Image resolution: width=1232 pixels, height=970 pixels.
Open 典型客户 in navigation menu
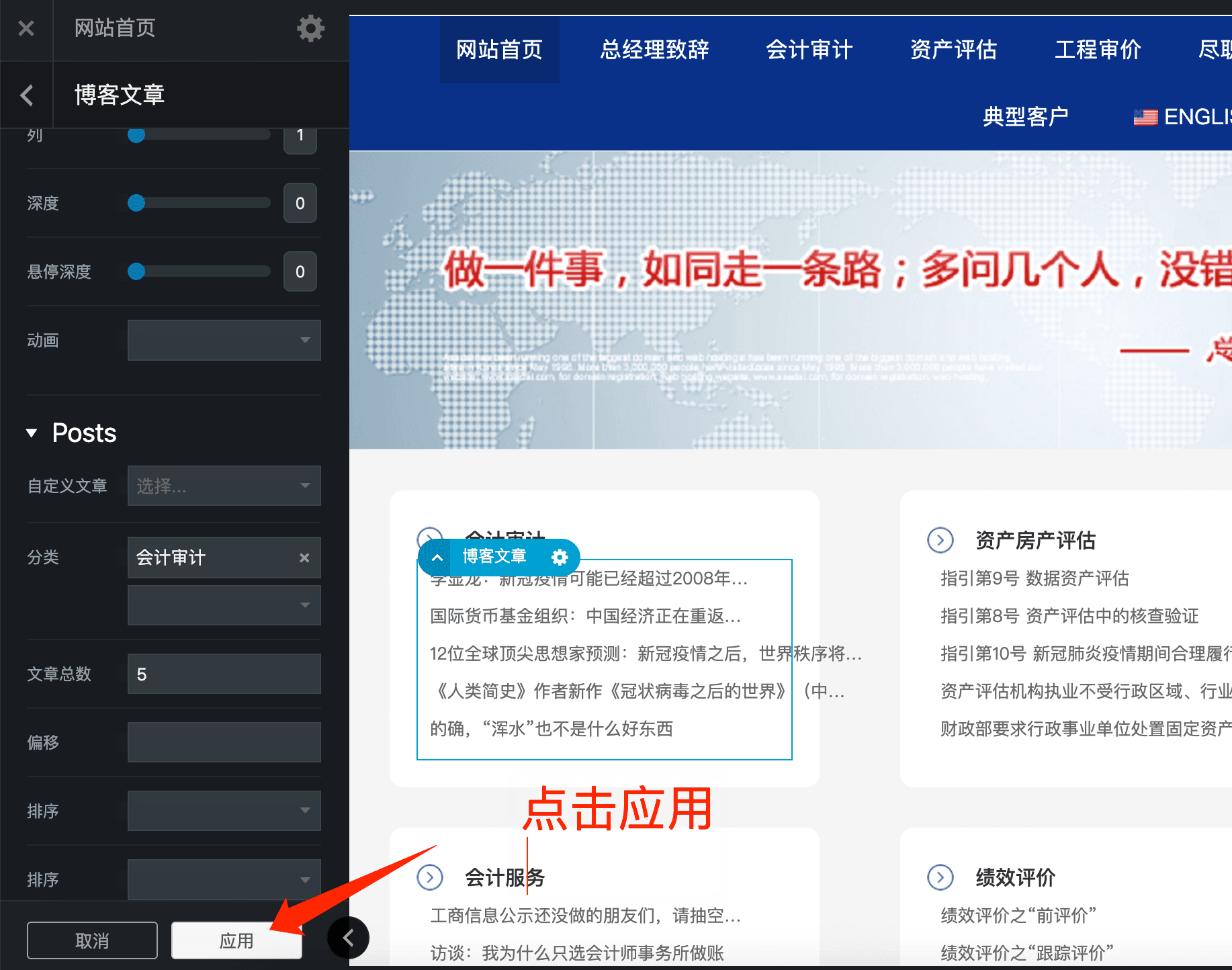[1025, 117]
